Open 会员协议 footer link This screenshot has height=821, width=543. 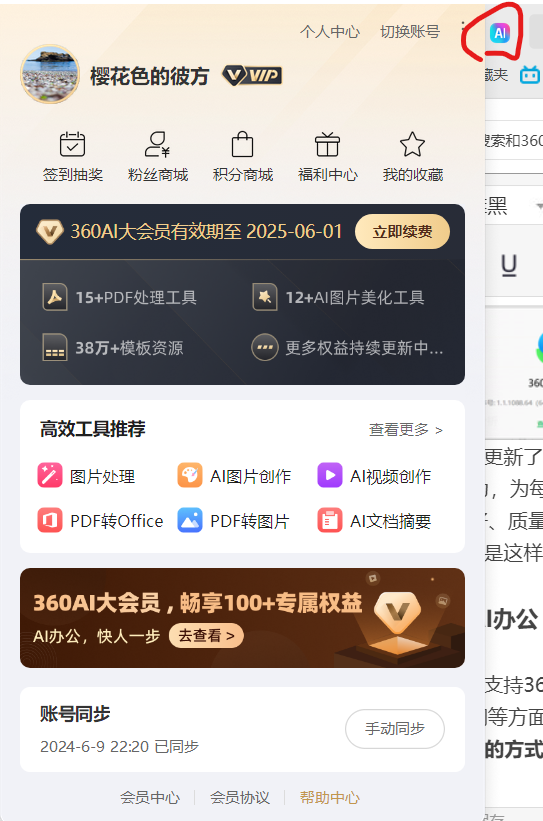(240, 797)
